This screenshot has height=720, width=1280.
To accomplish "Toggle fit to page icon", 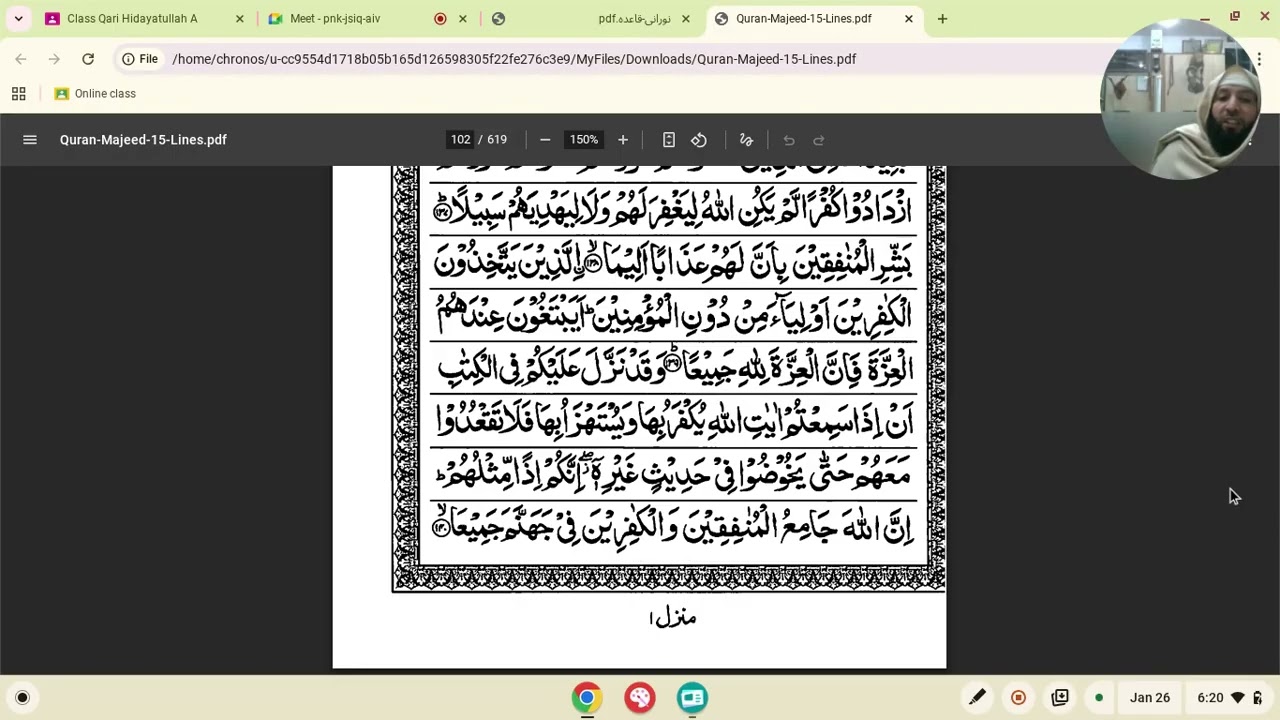I will tap(669, 140).
